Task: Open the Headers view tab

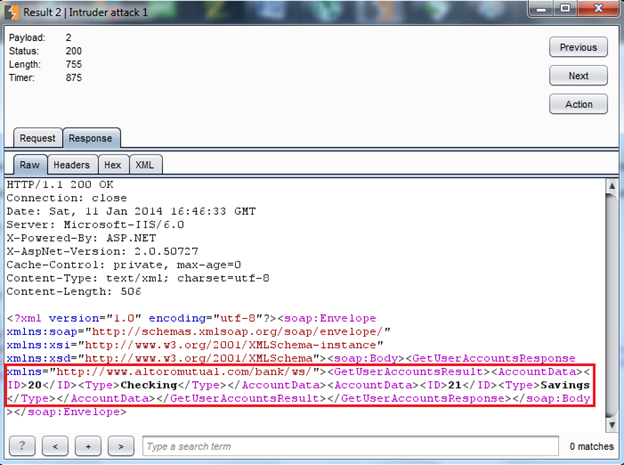Action: tap(70, 165)
